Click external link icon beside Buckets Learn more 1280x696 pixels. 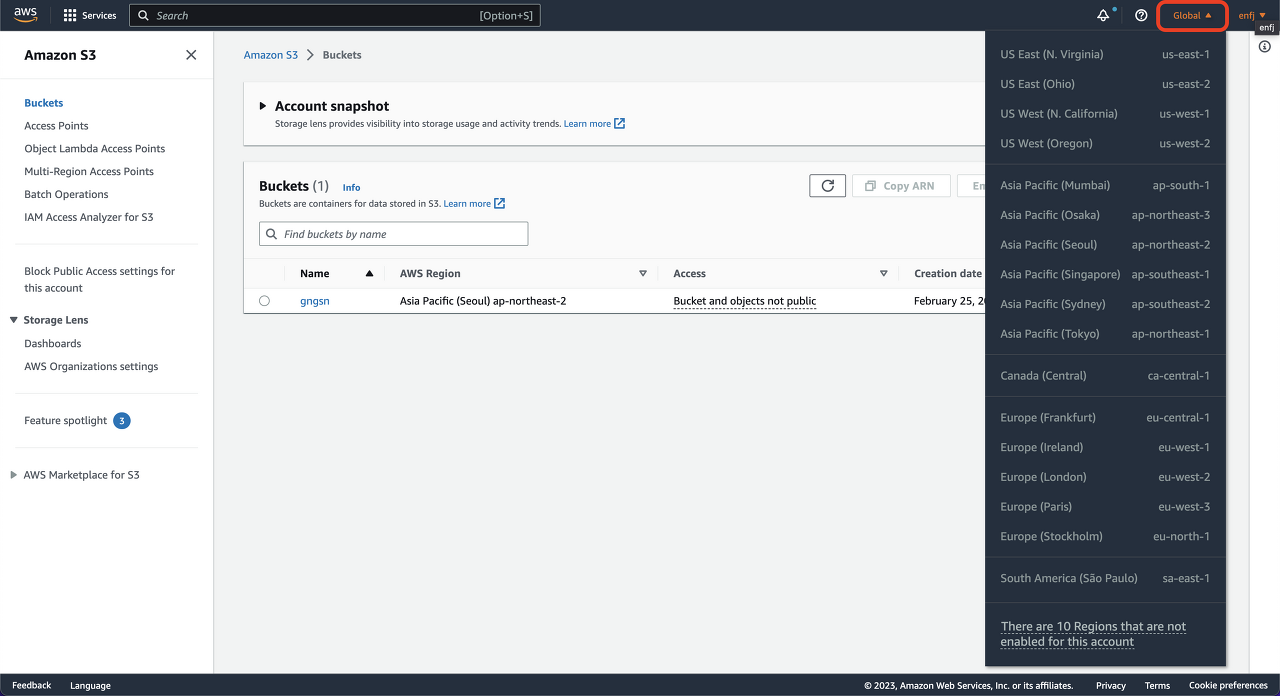500,204
